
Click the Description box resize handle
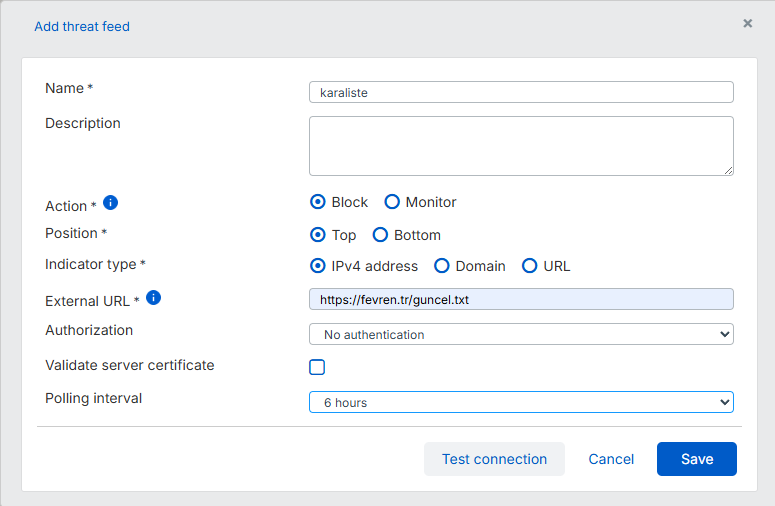(728, 170)
